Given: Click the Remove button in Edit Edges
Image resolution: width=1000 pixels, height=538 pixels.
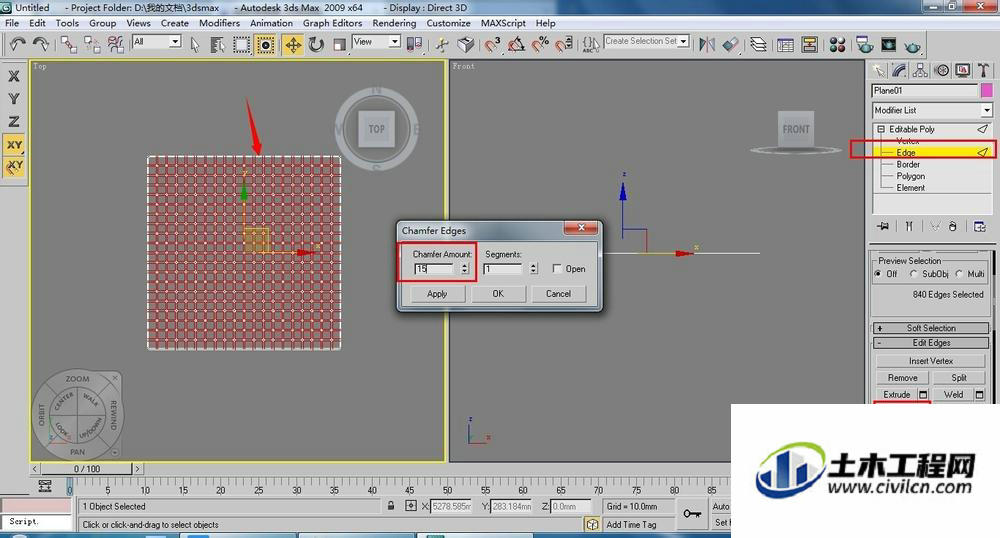Looking at the screenshot, I should (x=902, y=377).
